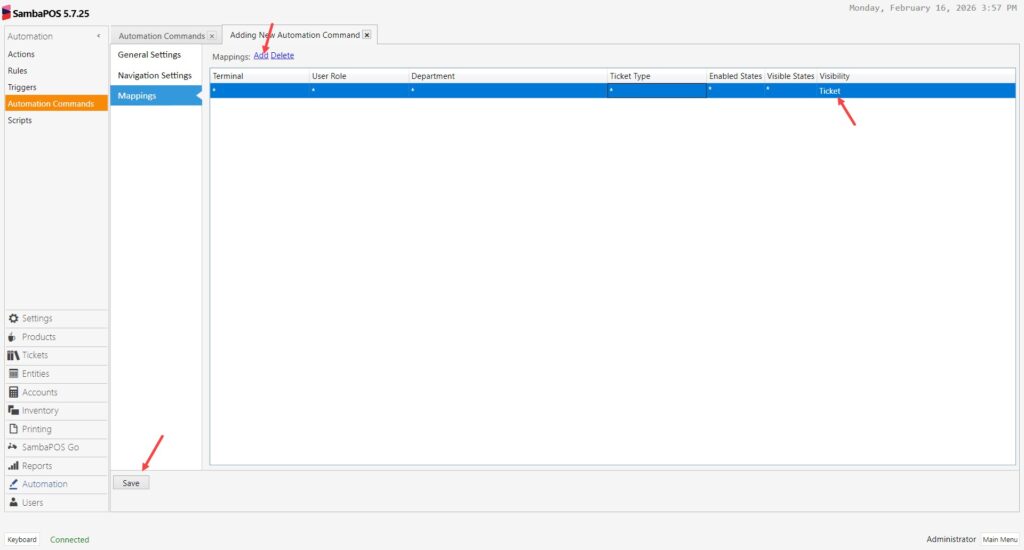The image size is (1024, 550).
Task: Open the Entities section icon
Action: pos(14,374)
